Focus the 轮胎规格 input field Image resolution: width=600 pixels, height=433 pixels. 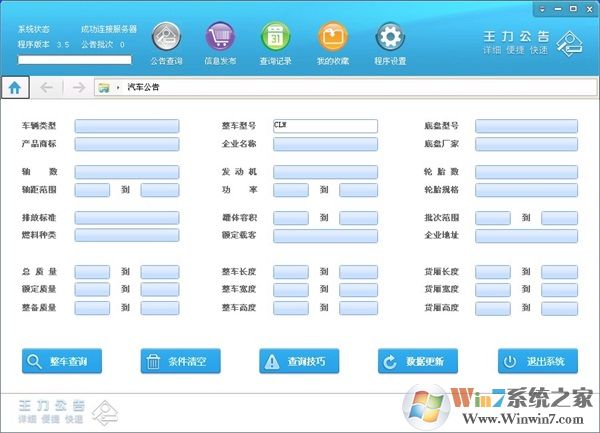click(x=527, y=190)
